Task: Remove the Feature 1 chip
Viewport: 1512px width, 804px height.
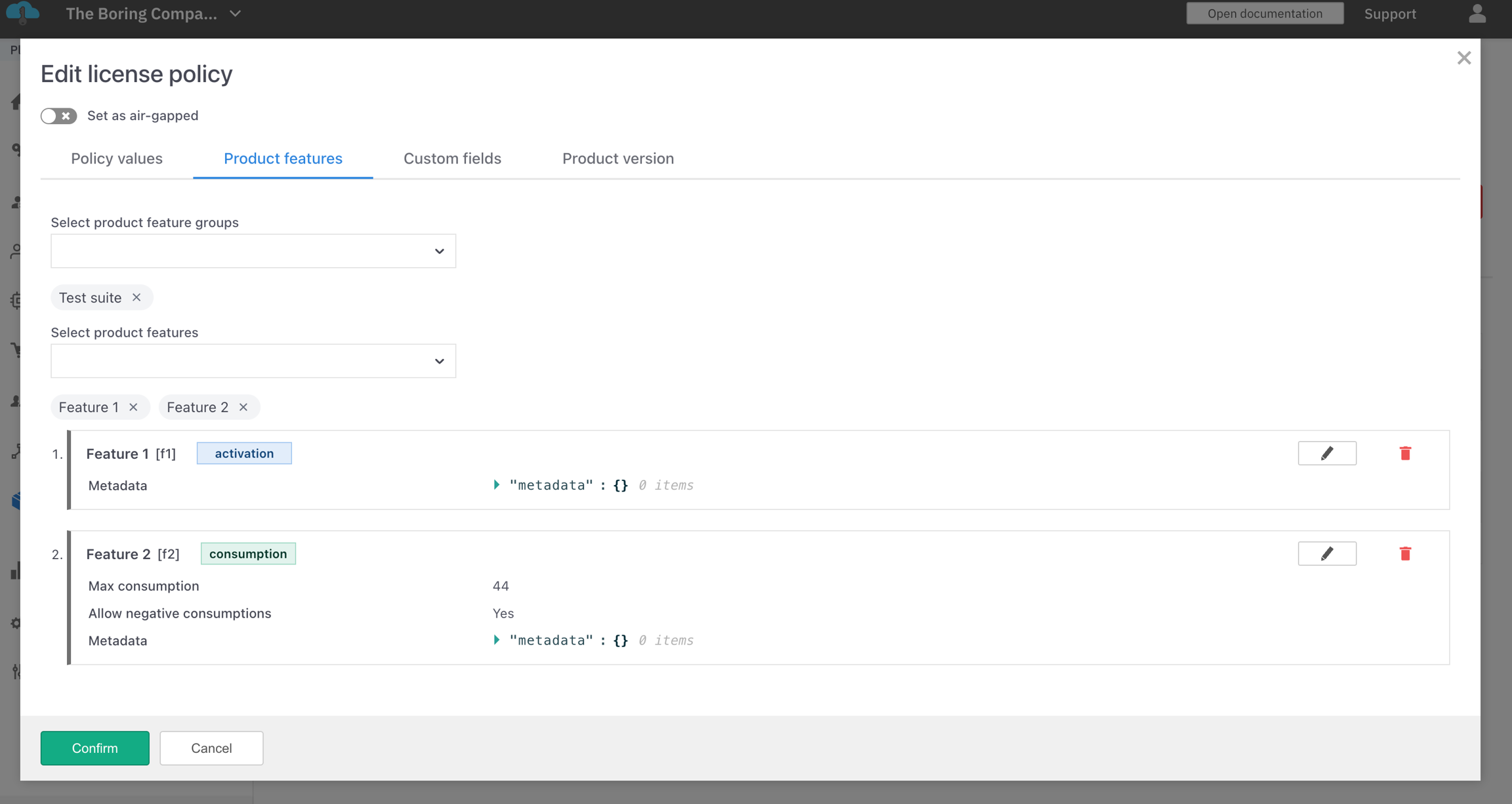Action: click(133, 407)
